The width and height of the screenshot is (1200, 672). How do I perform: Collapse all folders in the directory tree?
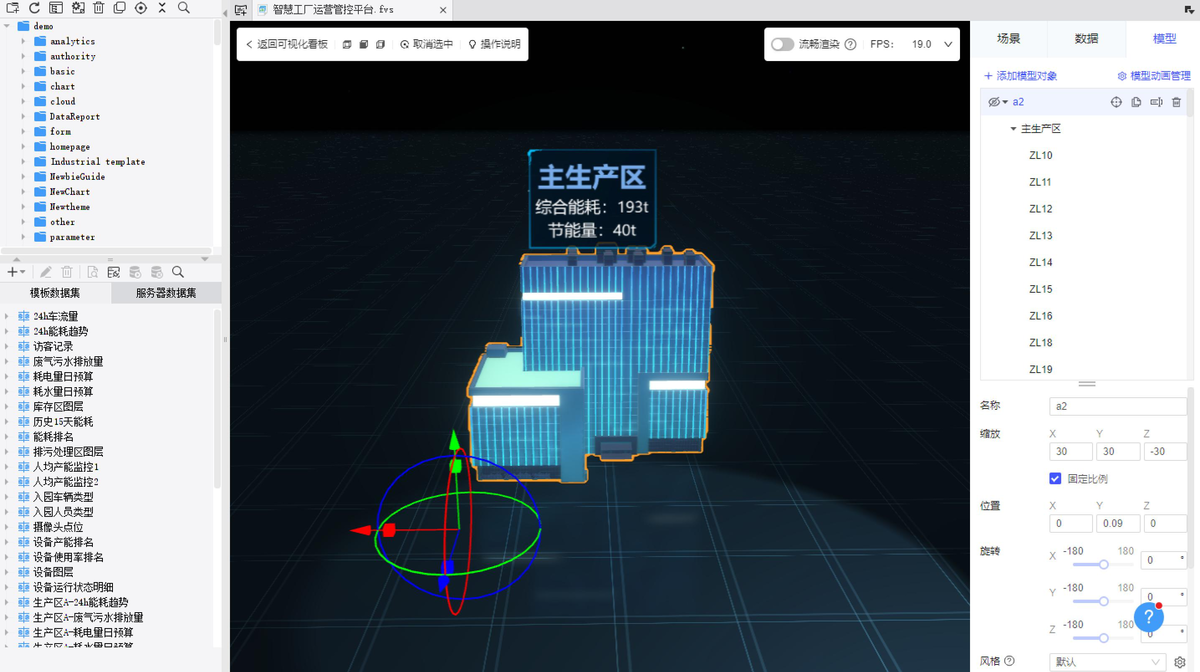pyautogui.click(x=162, y=7)
